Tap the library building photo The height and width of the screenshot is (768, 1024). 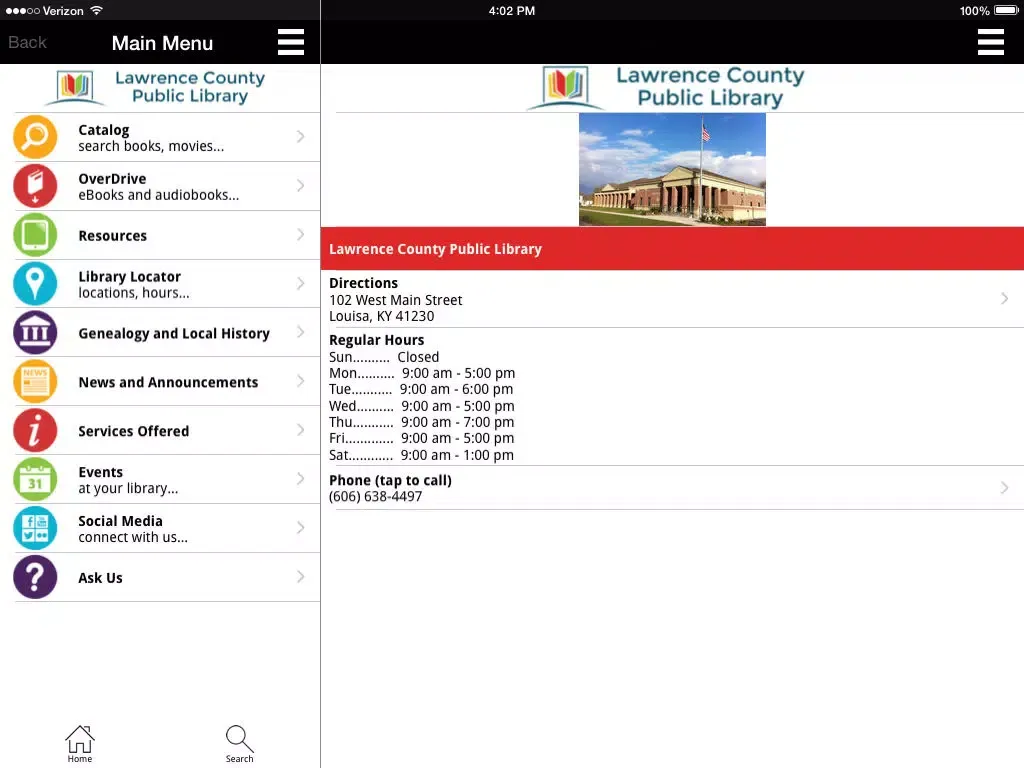[672, 169]
